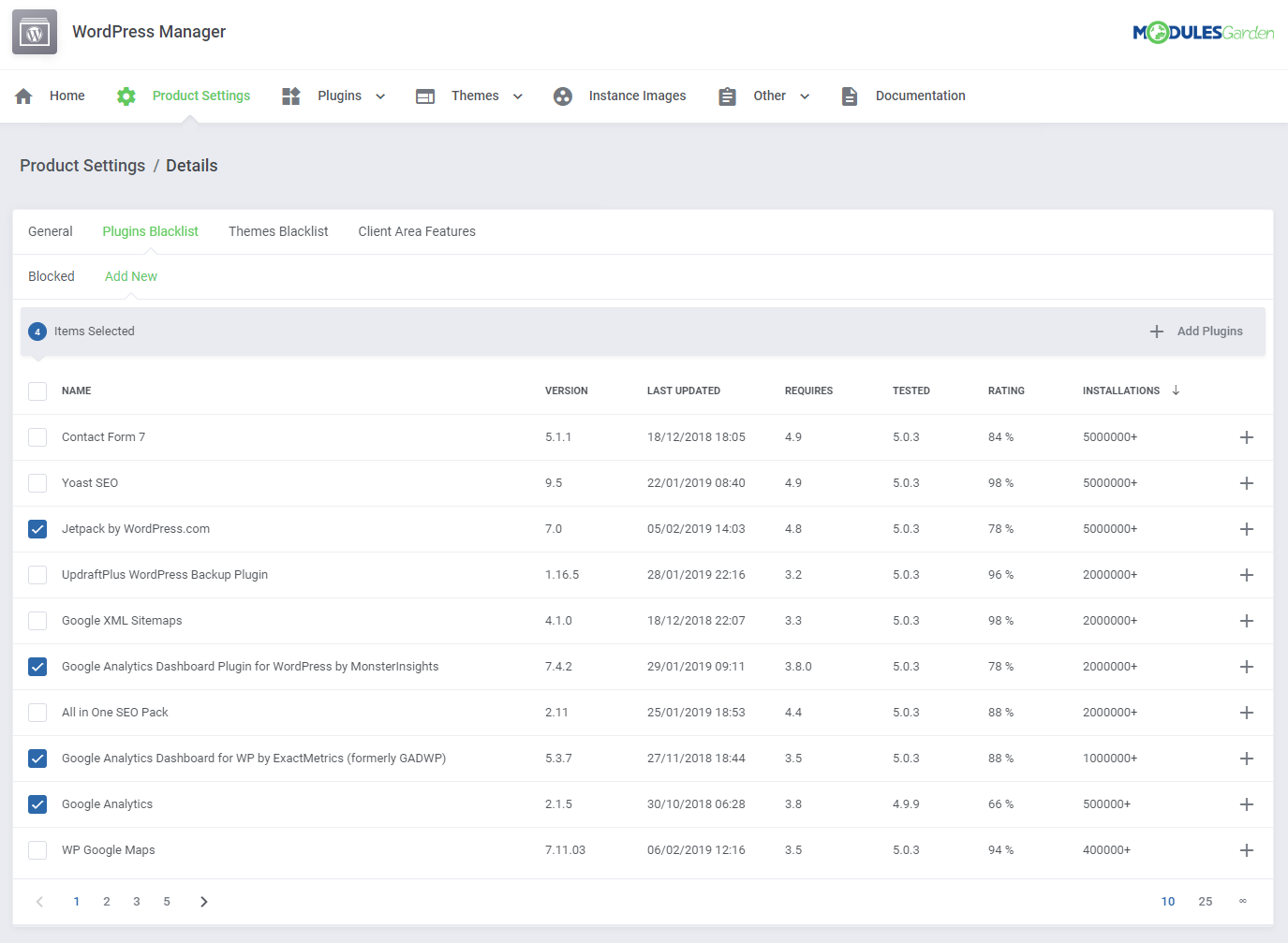Viewport: 1288px width, 943px height.
Task: Click the Plugins puzzle icon
Action: click(290, 95)
